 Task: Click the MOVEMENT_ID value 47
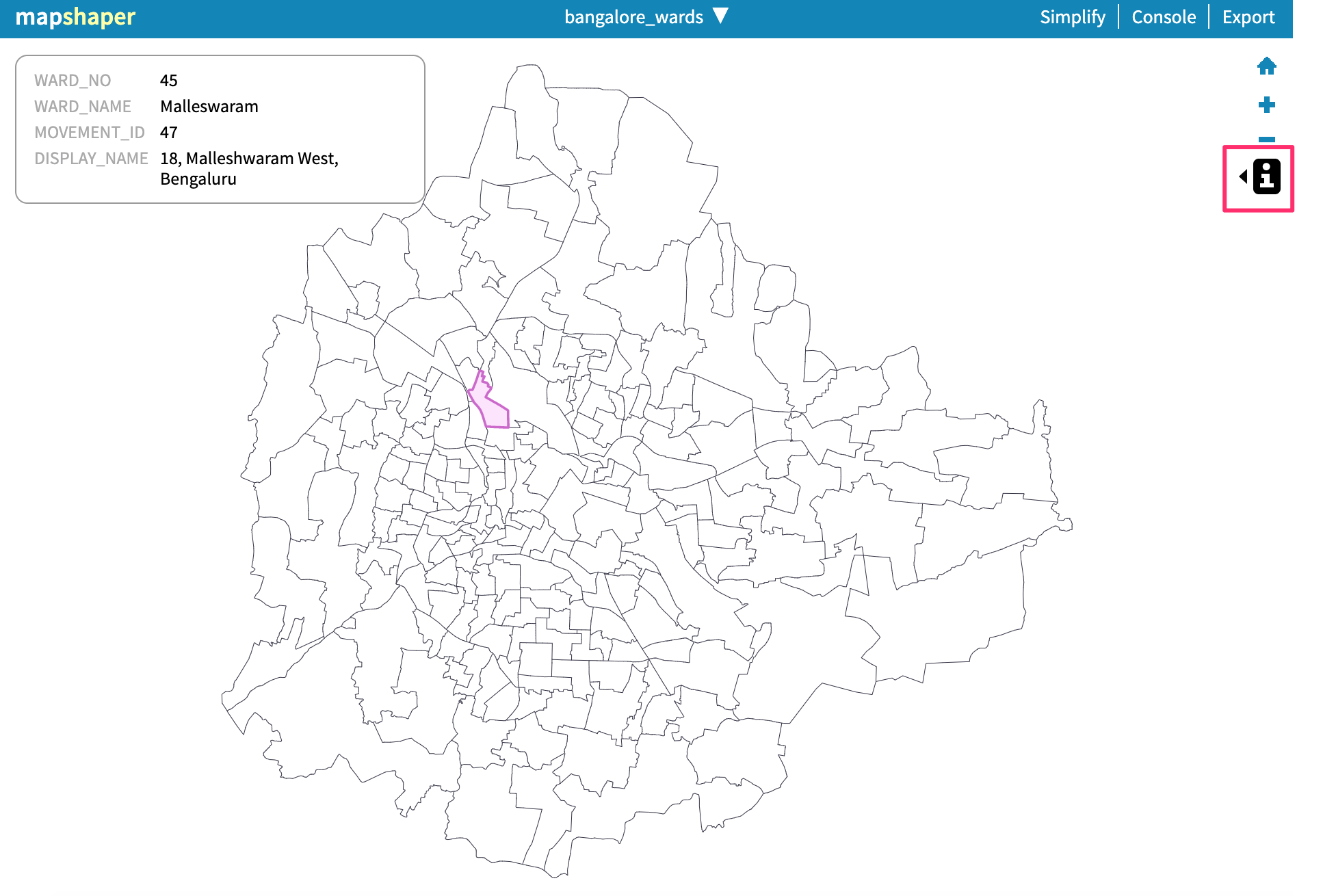[x=169, y=132]
